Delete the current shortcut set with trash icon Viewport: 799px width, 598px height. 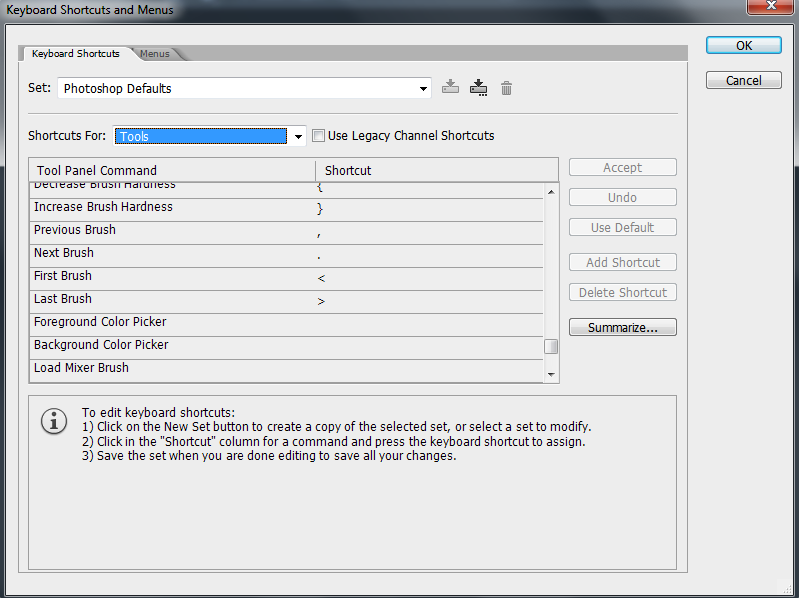[506, 88]
